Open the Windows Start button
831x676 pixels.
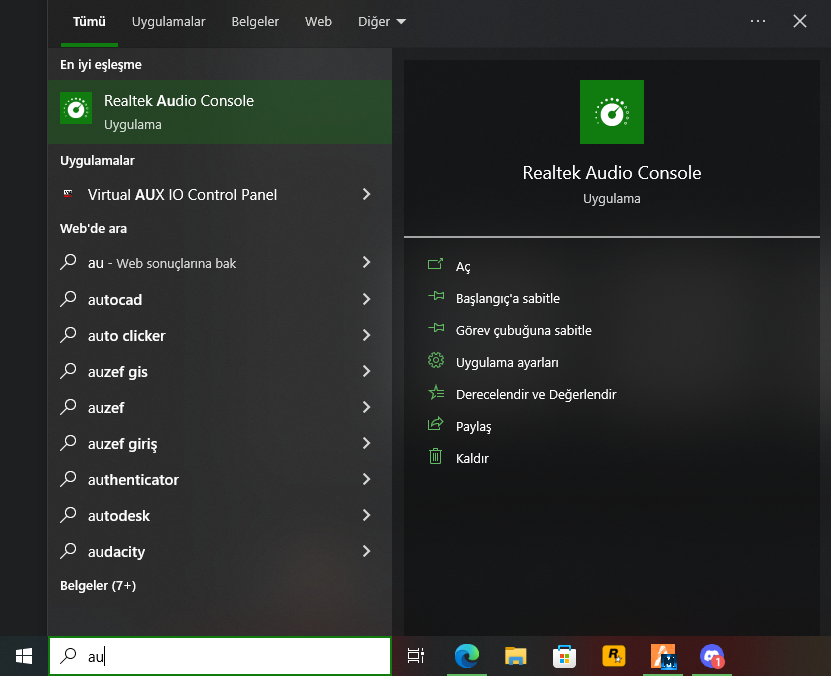[x=24, y=656]
